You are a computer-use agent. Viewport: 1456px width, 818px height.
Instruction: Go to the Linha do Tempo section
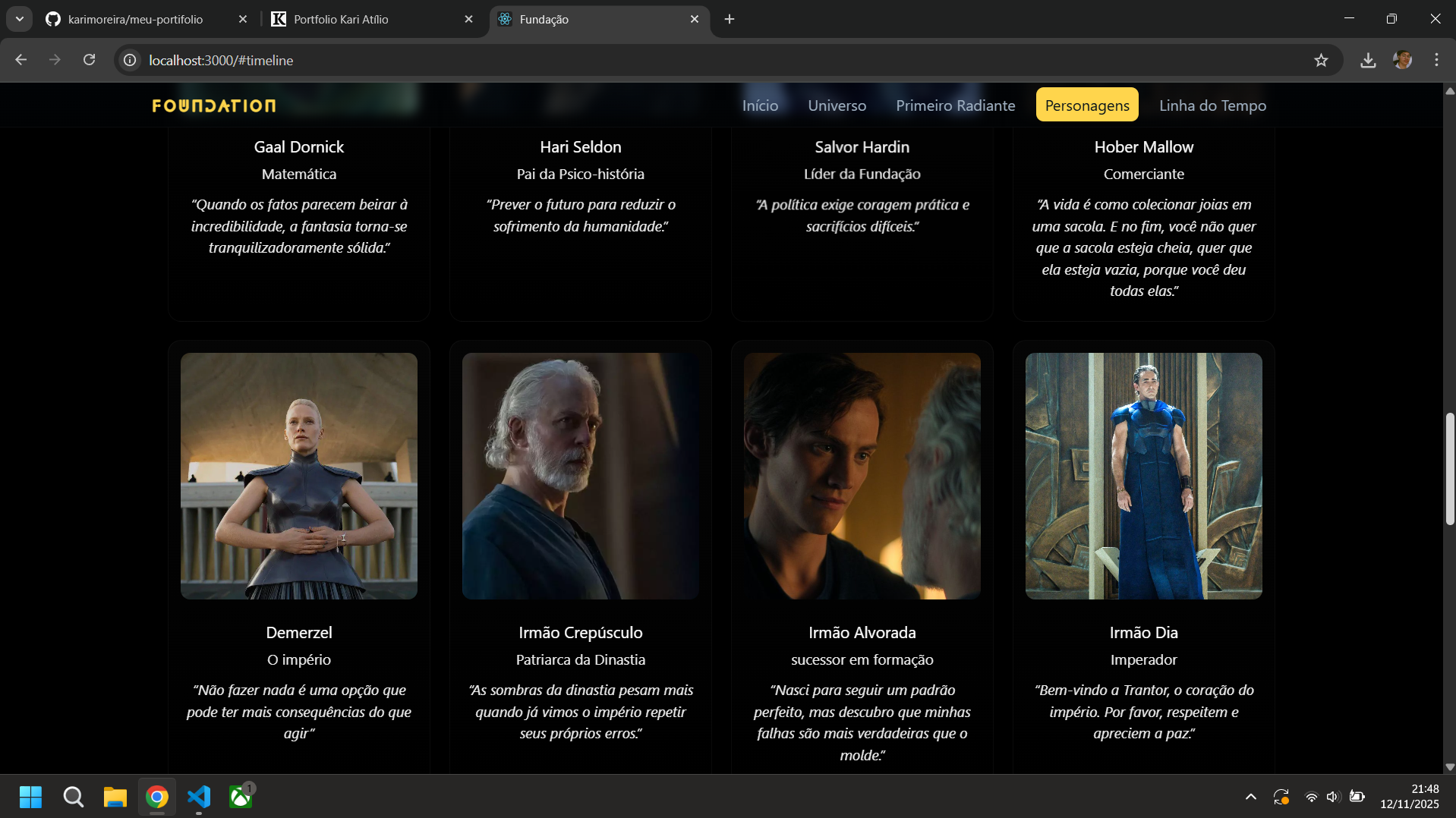pos(1212,105)
